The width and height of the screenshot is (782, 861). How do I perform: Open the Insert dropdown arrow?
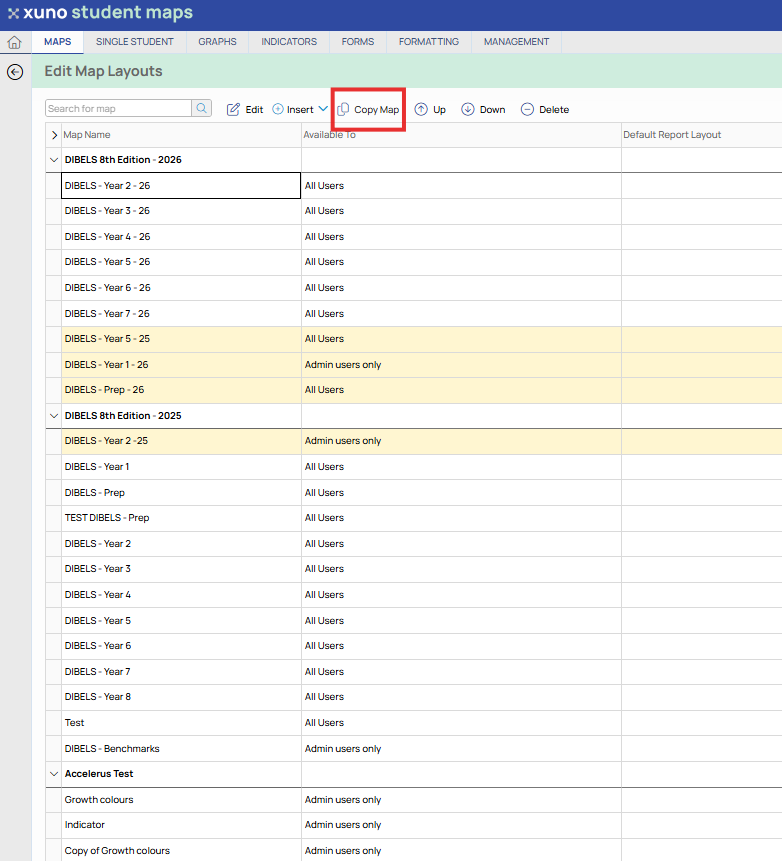323,109
